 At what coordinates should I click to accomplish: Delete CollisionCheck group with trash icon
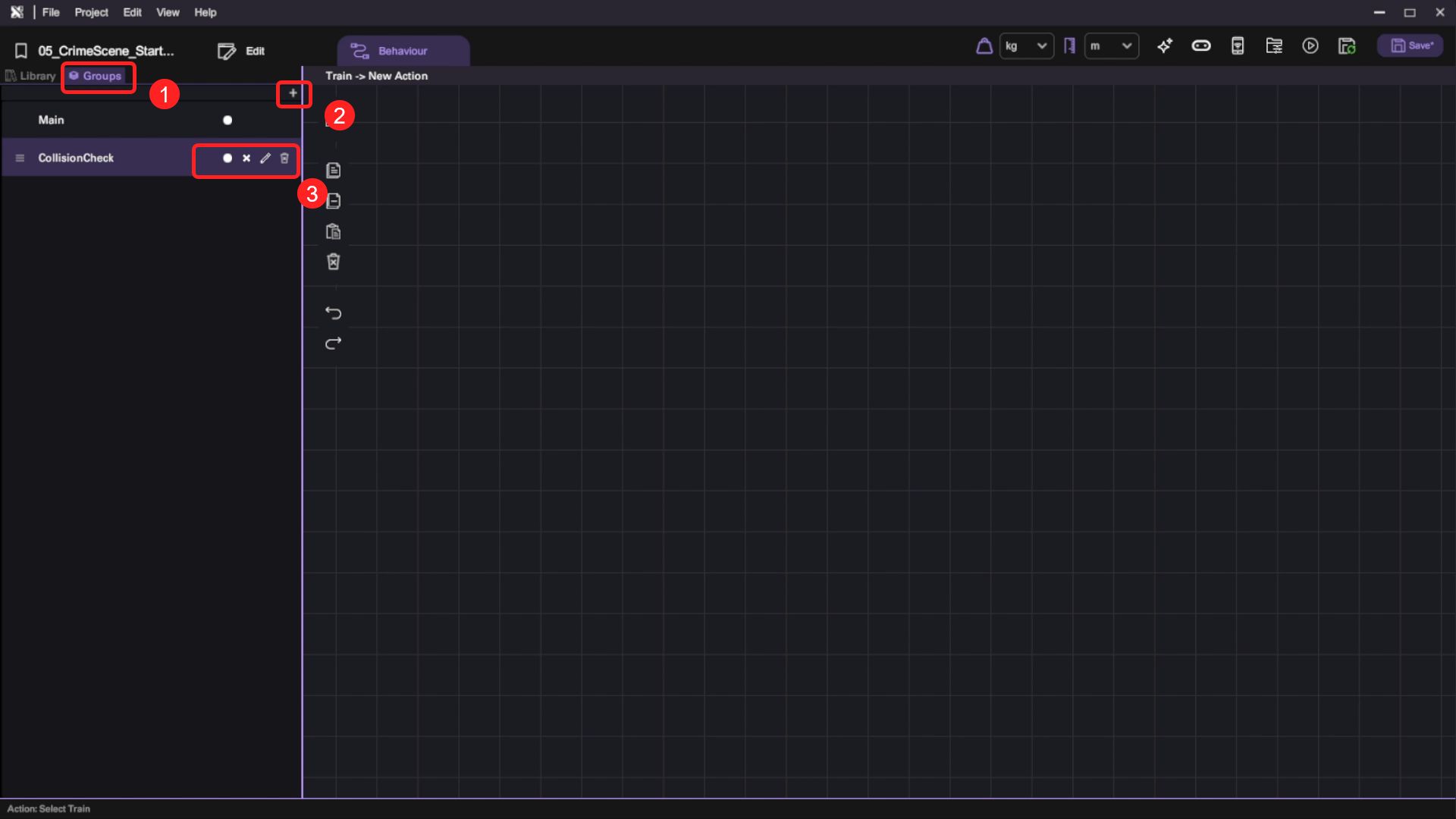(284, 158)
